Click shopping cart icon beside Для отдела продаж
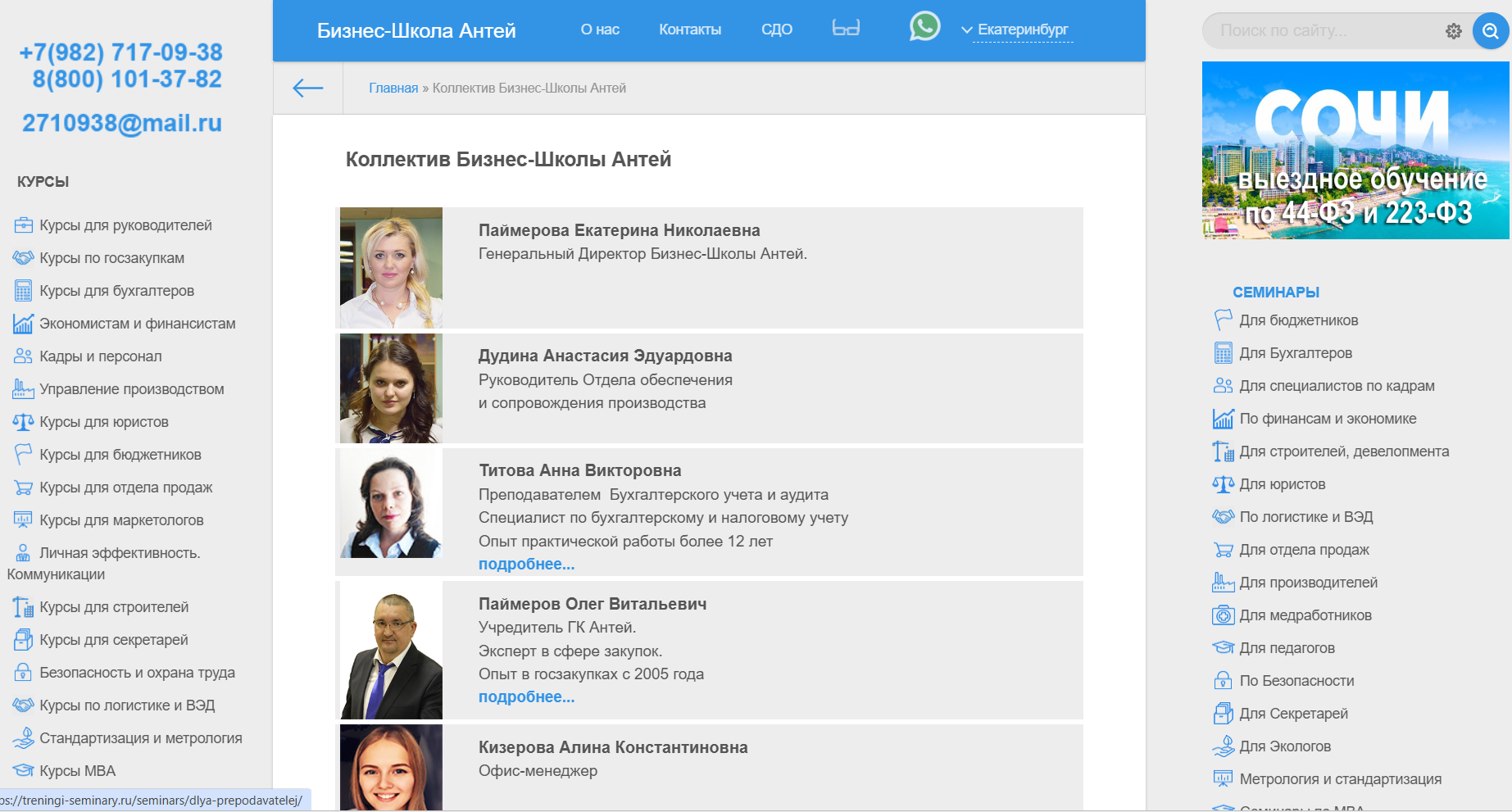This screenshot has width=1512, height=812. tap(1223, 550)
